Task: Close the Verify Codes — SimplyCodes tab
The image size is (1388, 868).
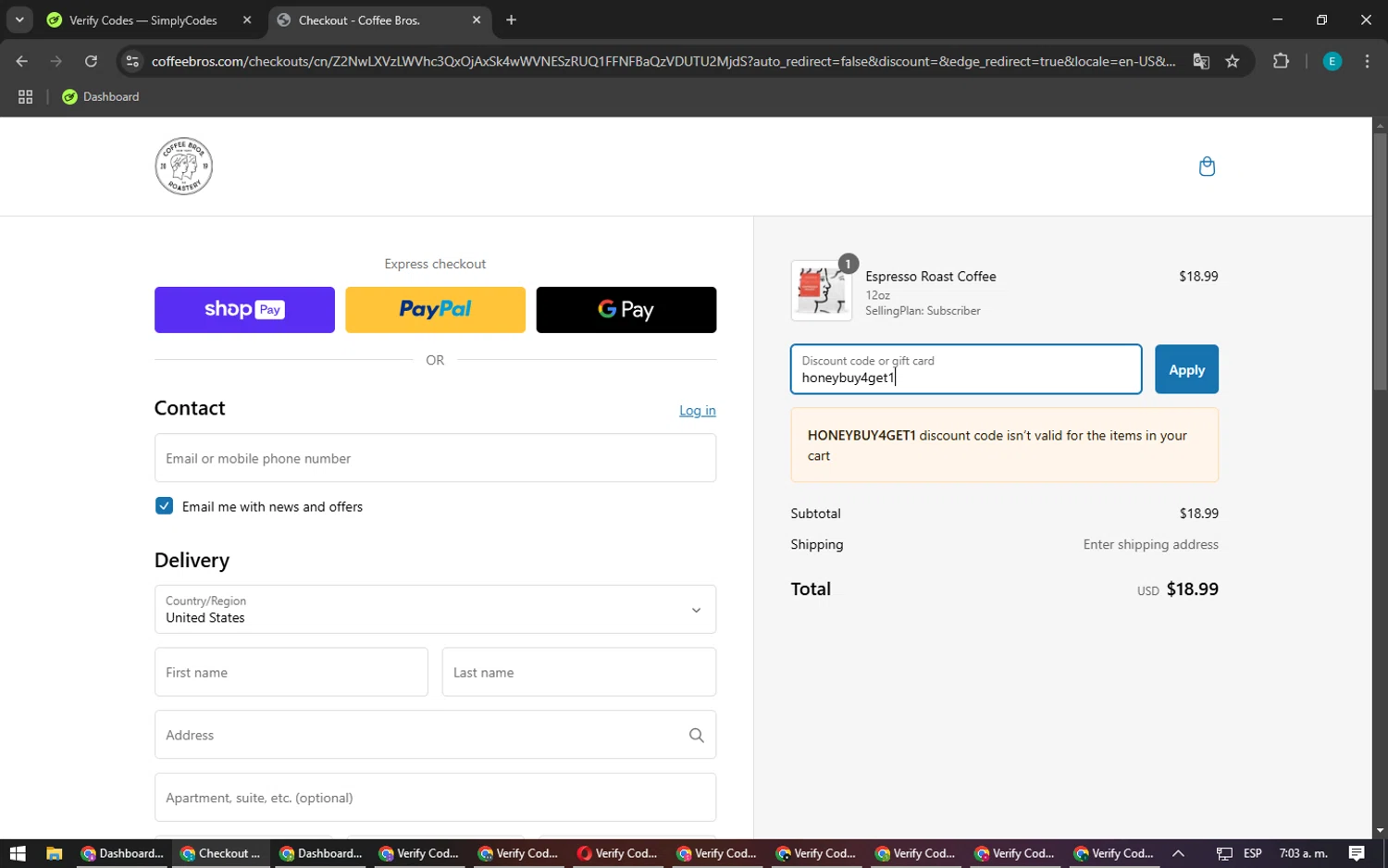Action: point(247,19)
